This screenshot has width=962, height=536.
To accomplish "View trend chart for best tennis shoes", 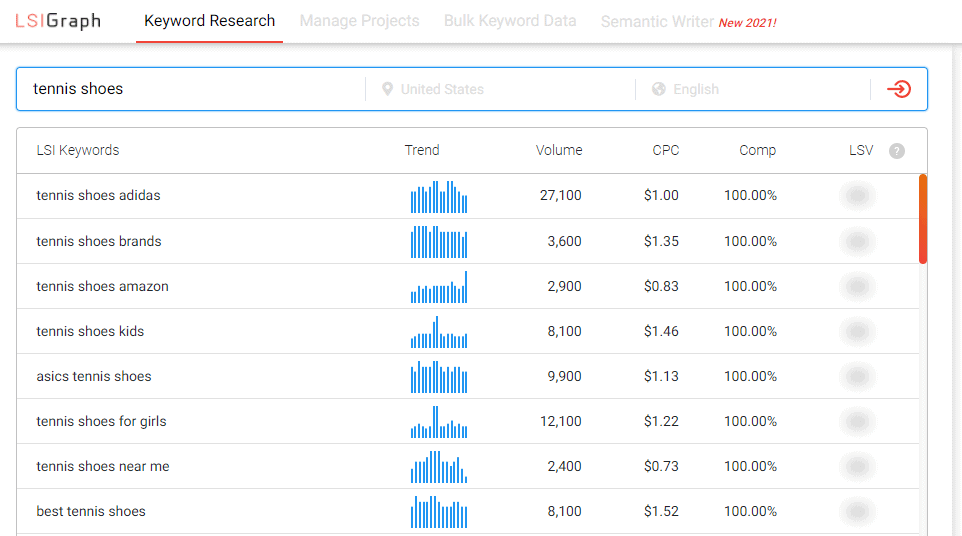I will pyautogui.click(x=439, y=511).
